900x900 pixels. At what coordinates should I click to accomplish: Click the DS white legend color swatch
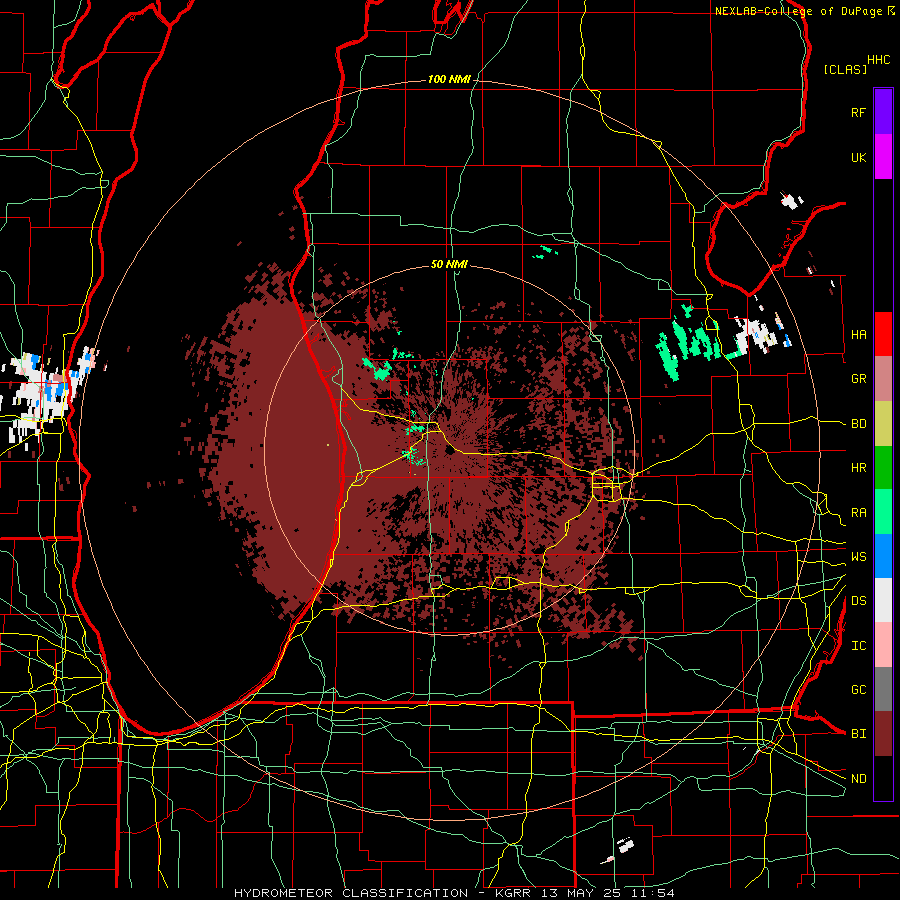(x=883, y=600)
